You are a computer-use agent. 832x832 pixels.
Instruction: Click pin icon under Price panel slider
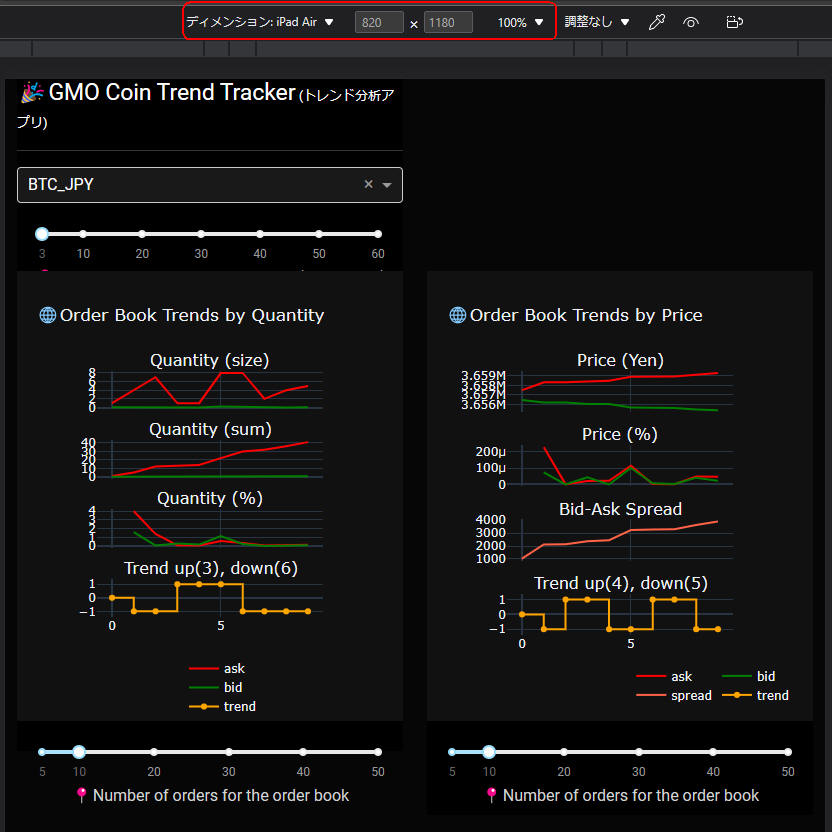coord(491,795)
